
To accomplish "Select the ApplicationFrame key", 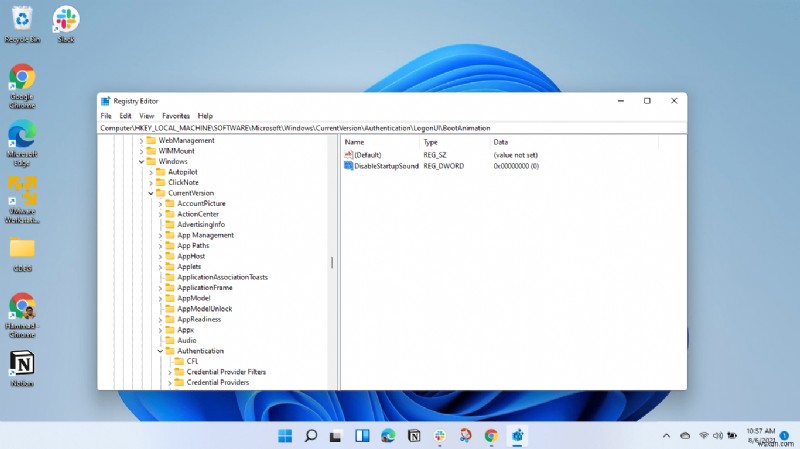I will click(205, 288).
